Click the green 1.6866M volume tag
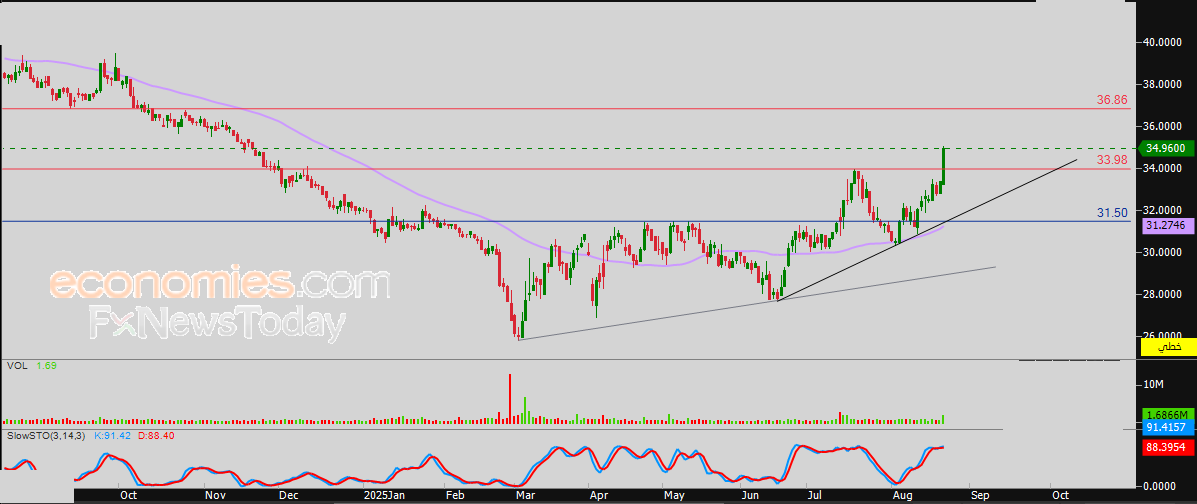Image resolution: width=1197 pixels, height=504 pixels. point(1168,416)
